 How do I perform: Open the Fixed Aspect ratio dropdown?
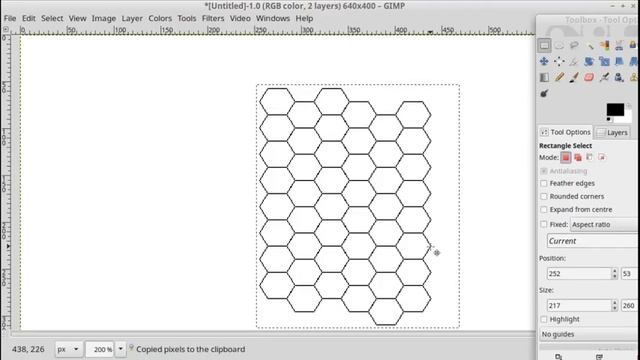pos(605,224)
